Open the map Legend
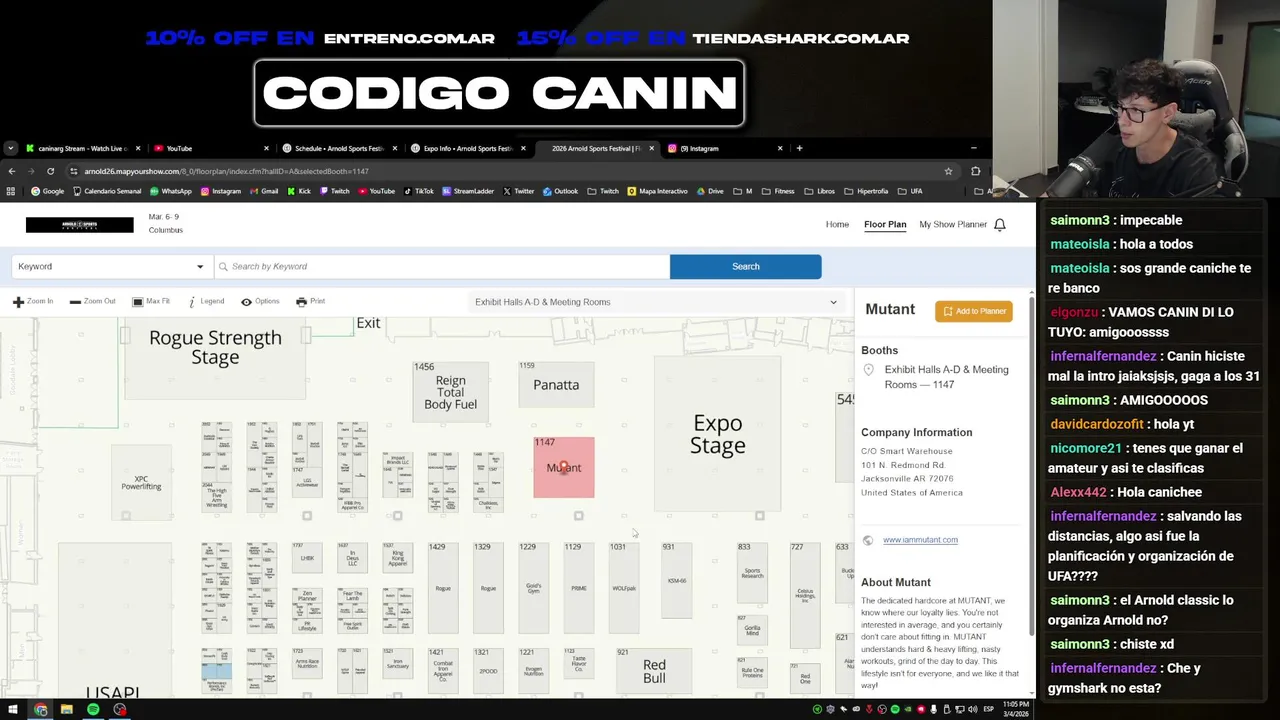Viewport: 1280px width, 720px height. point(205,301)
